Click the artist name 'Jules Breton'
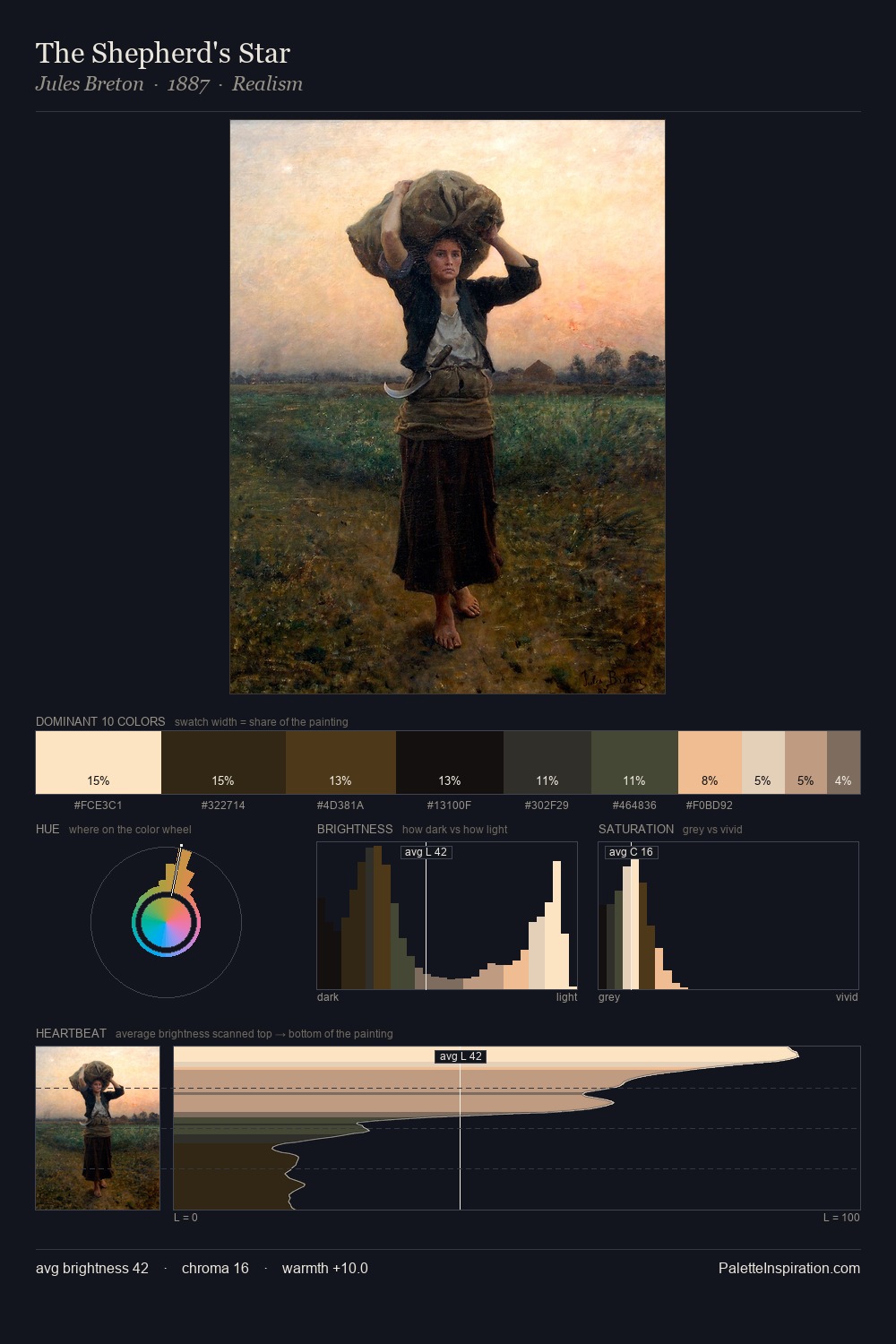This screenshot has height=1344, width=896. click(x=90, y=84)
